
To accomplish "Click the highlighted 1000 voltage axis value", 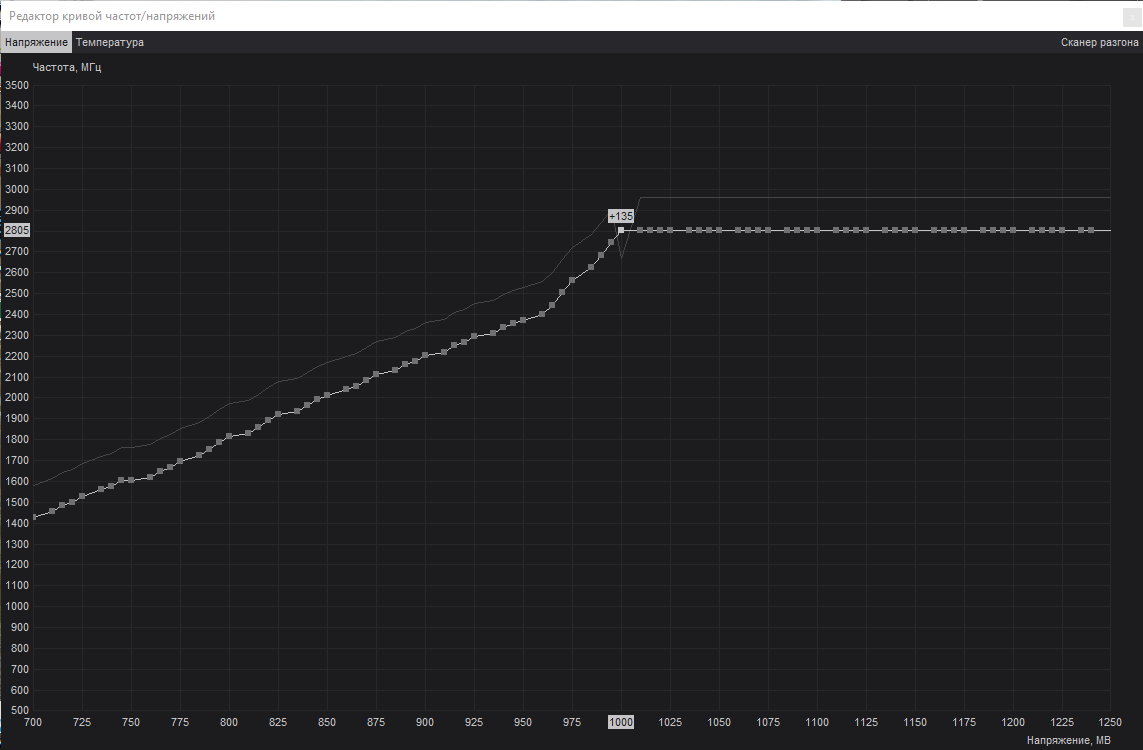I will point(621,722).
